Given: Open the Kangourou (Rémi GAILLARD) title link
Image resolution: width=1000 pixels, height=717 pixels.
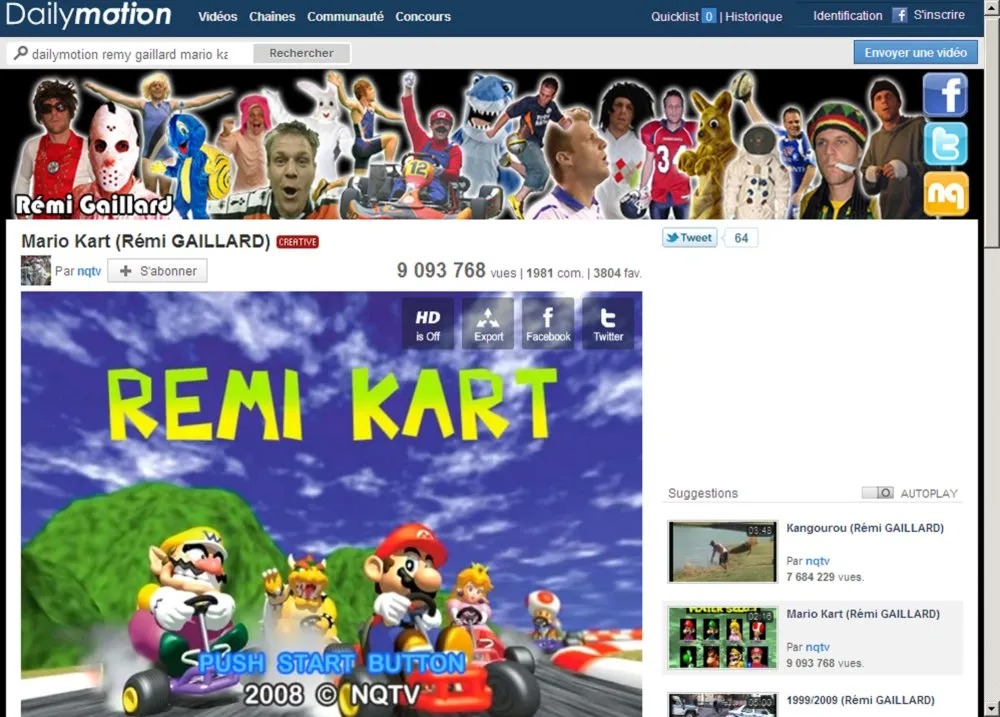Looking at the screenshot, I should tap(865, 528).
